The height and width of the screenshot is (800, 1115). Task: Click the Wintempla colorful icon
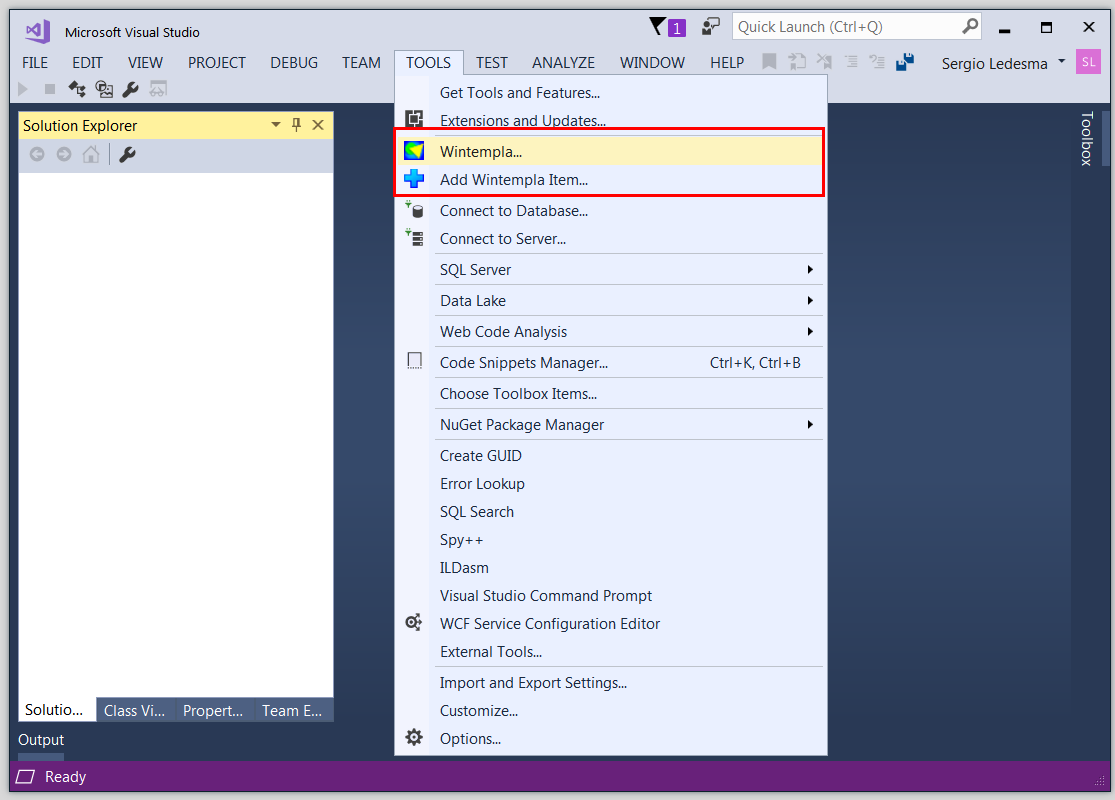pos(414,151)
